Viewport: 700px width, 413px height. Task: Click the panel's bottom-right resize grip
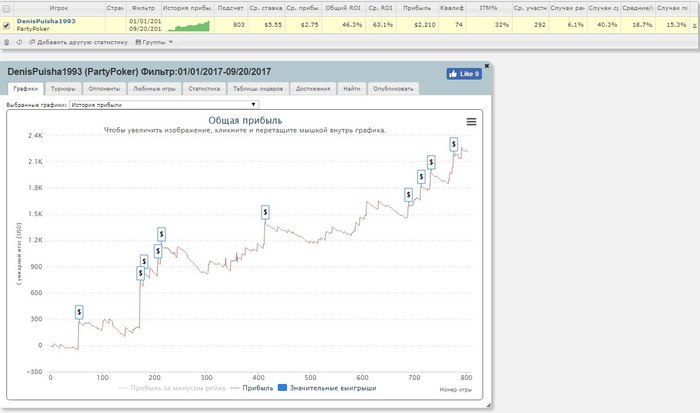[x=488, y=405]
